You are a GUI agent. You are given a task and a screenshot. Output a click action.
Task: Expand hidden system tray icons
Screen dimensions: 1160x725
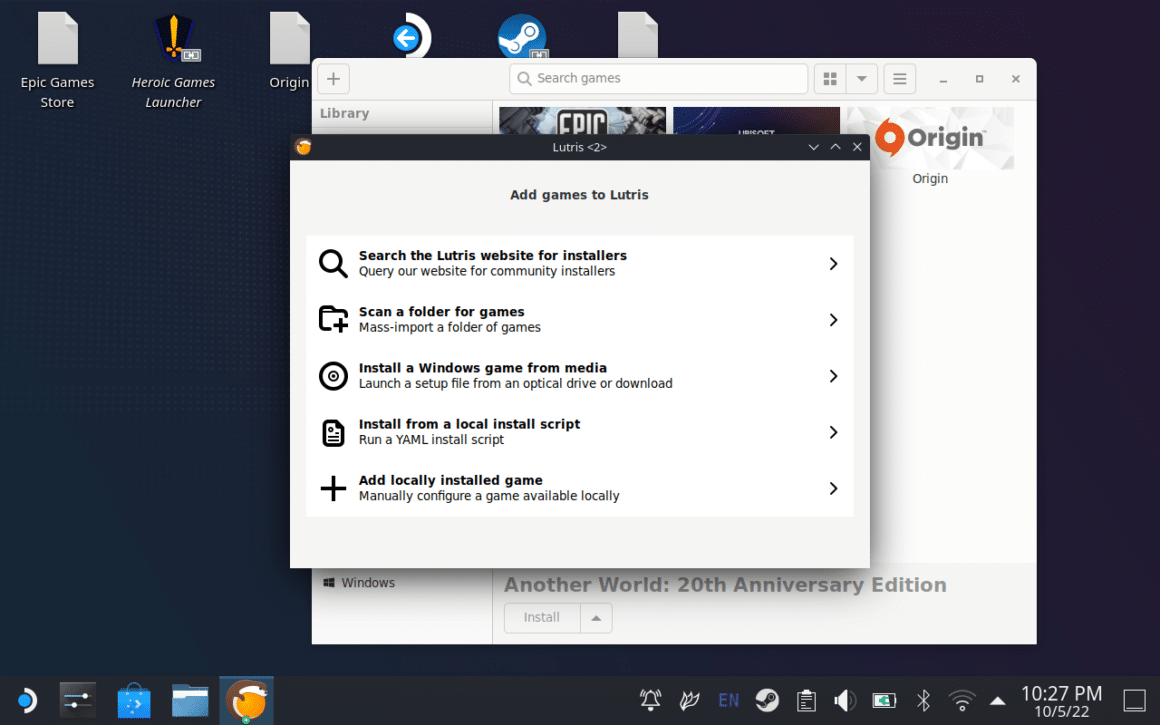click(997, 700)
